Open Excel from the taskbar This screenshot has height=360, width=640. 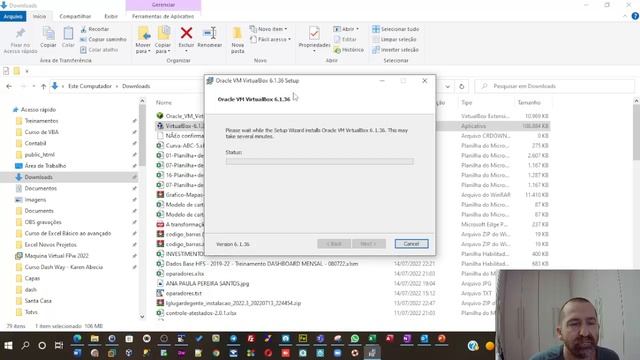(372, 338)
